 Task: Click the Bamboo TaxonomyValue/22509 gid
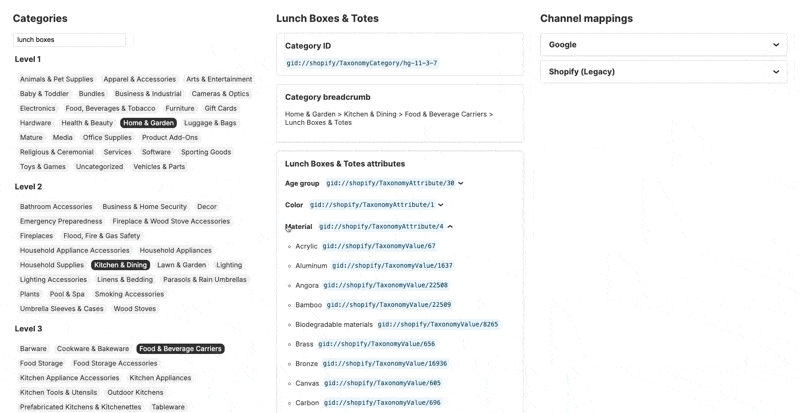pyautogui.click(x=388, y=305)
